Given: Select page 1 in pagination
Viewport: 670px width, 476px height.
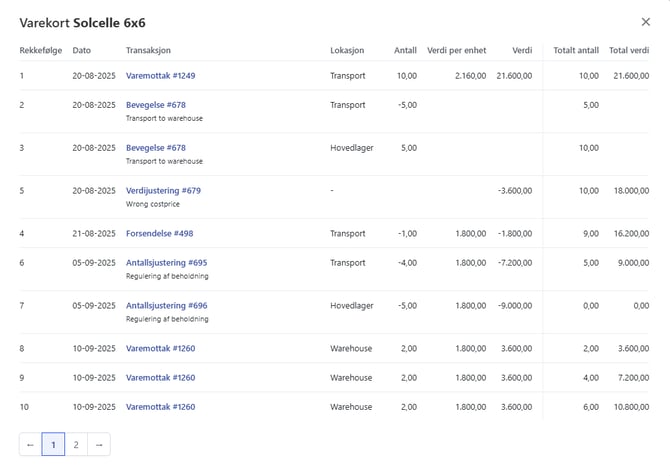Looking at the screenshot, I should tap(53, 444).
